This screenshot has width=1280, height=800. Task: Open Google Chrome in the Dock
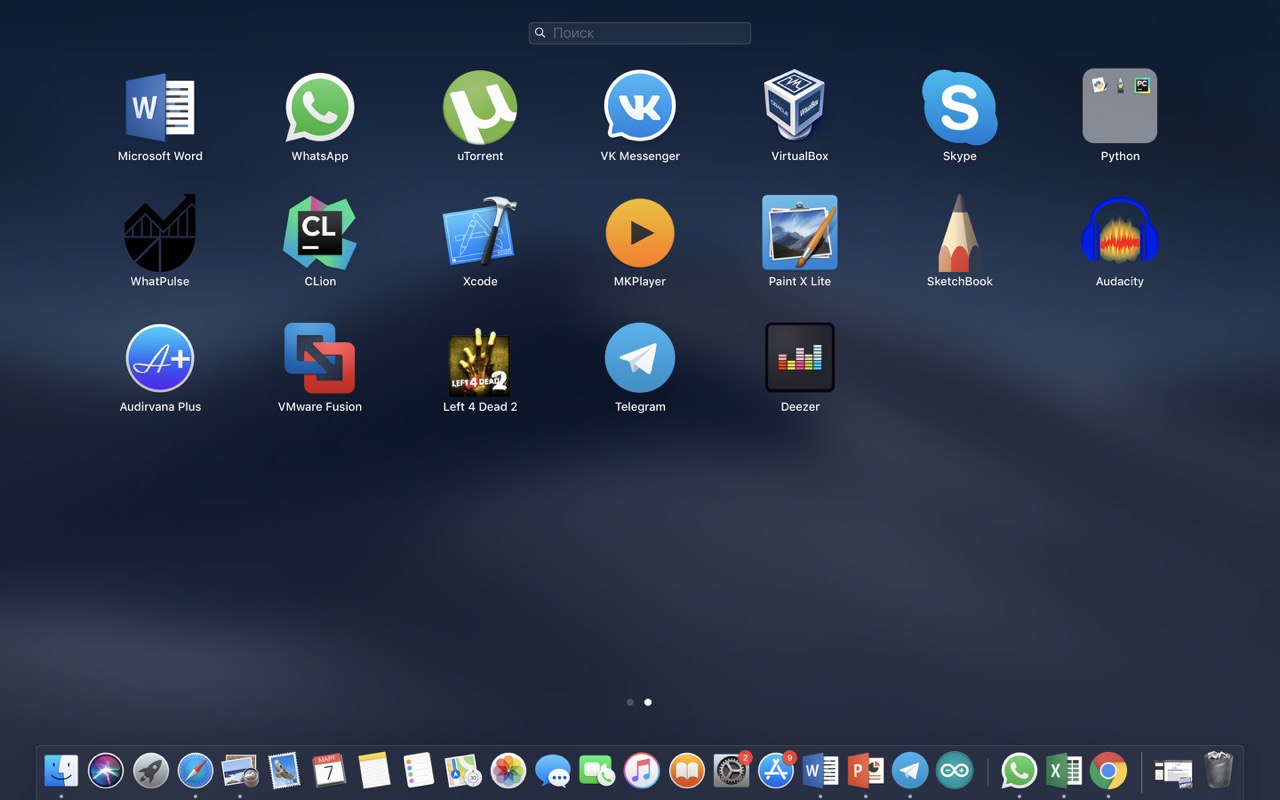[x=1109, y=770]
